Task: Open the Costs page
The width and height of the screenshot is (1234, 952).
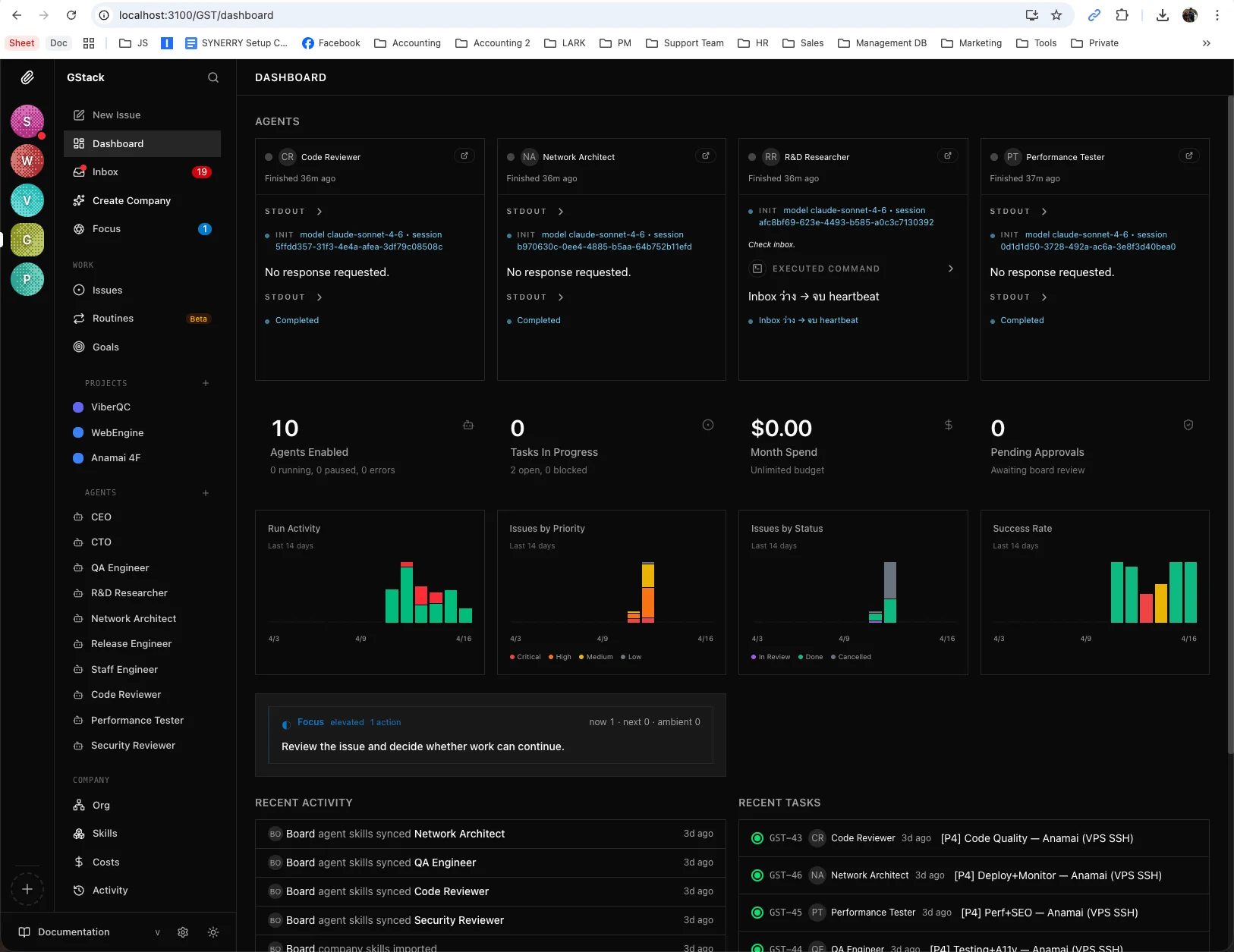Action: [105, 862]
